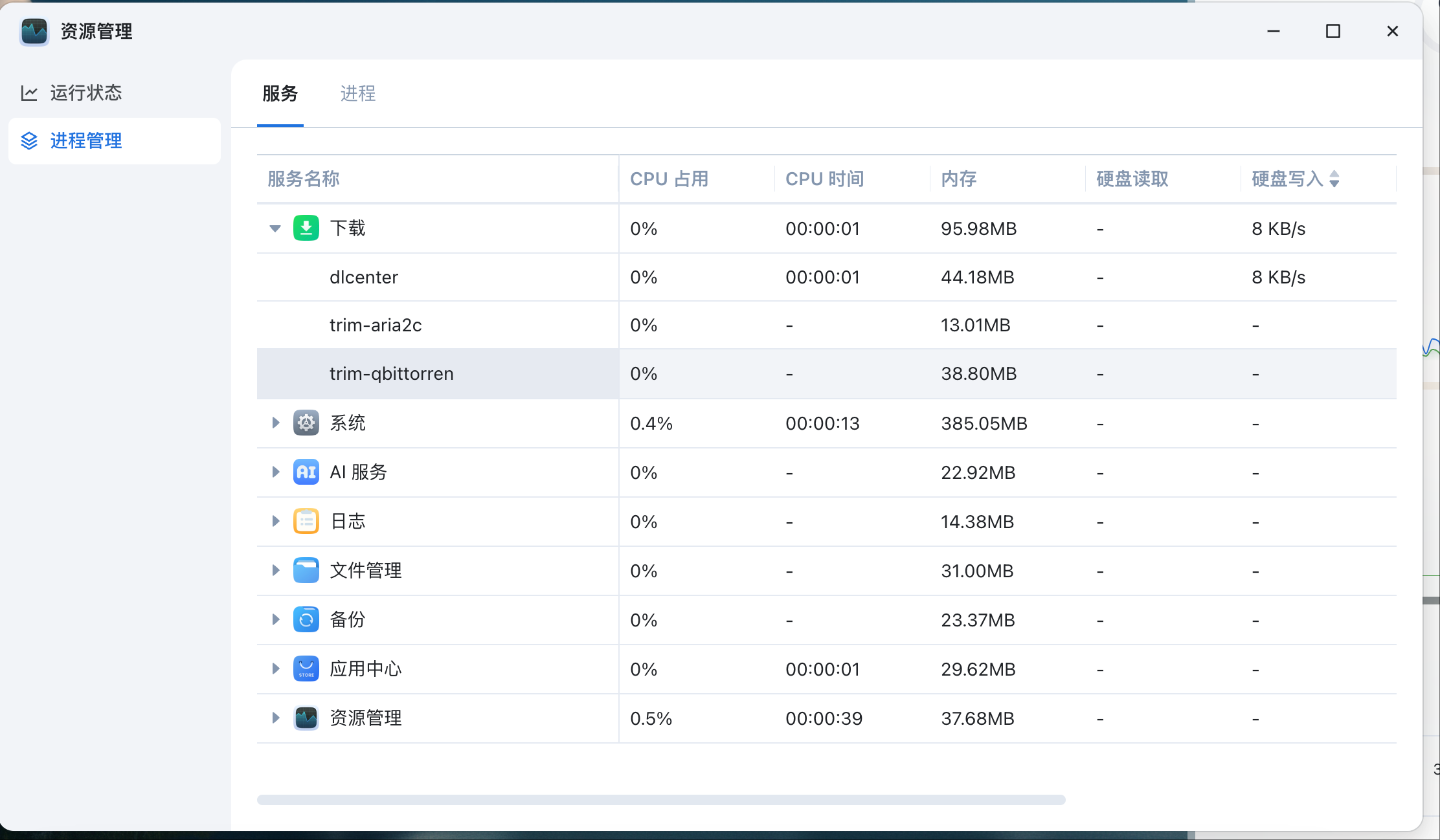Click the horizontal scrollbar below the table
This screenshot has width=1440, height=840.
click(x=660, y=800)
